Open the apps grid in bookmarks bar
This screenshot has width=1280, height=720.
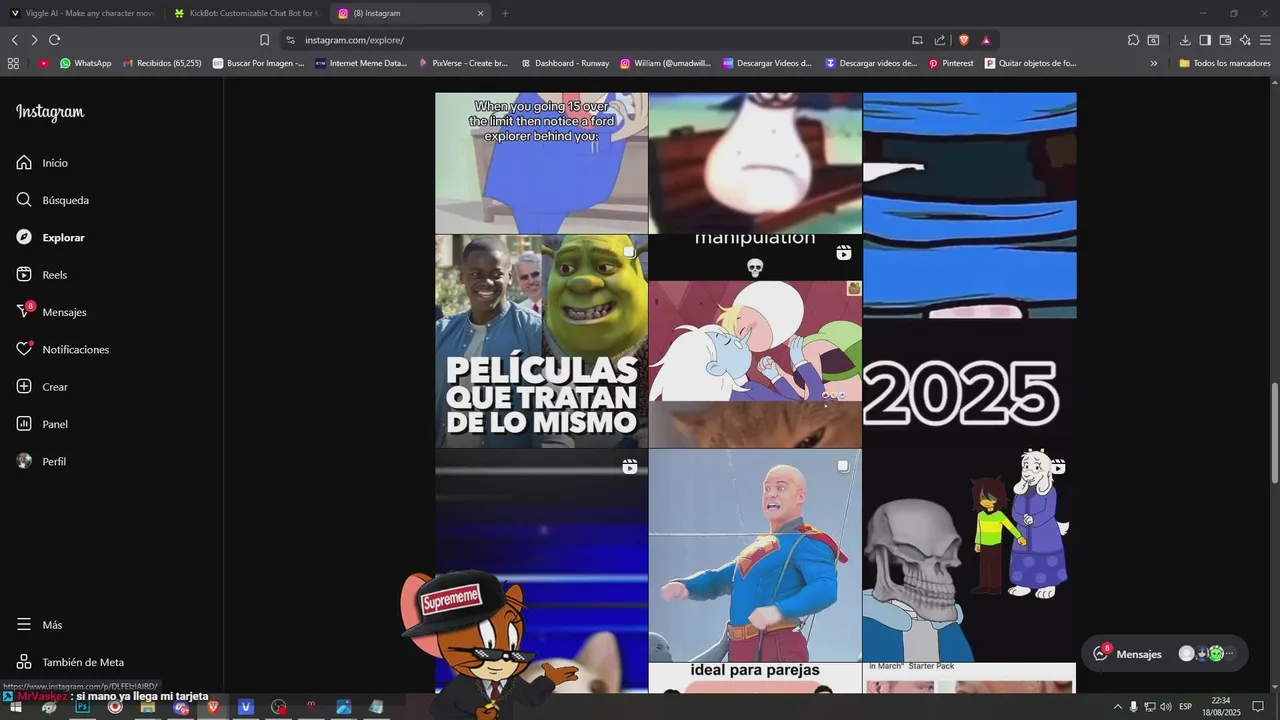coord(13,63)
